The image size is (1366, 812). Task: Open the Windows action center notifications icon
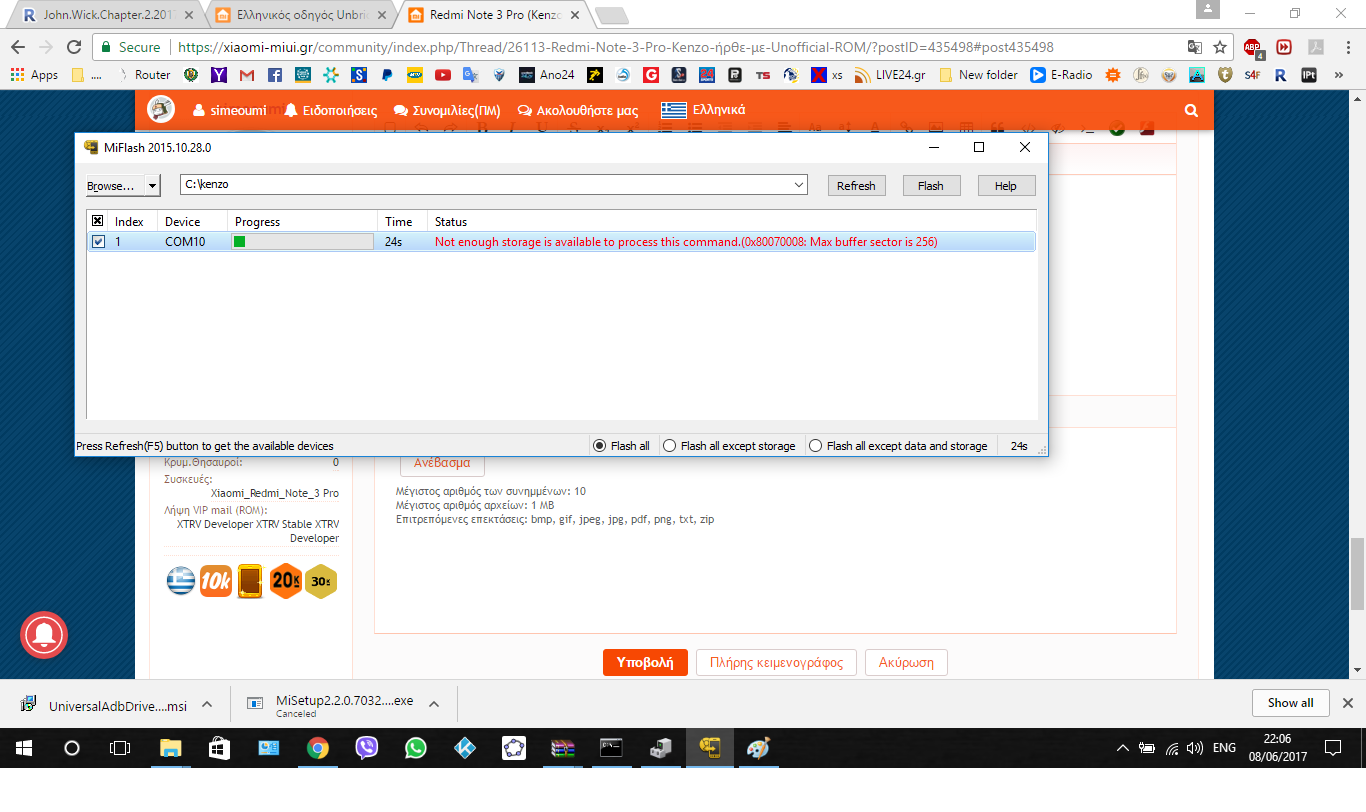(x=1332, y=747)
